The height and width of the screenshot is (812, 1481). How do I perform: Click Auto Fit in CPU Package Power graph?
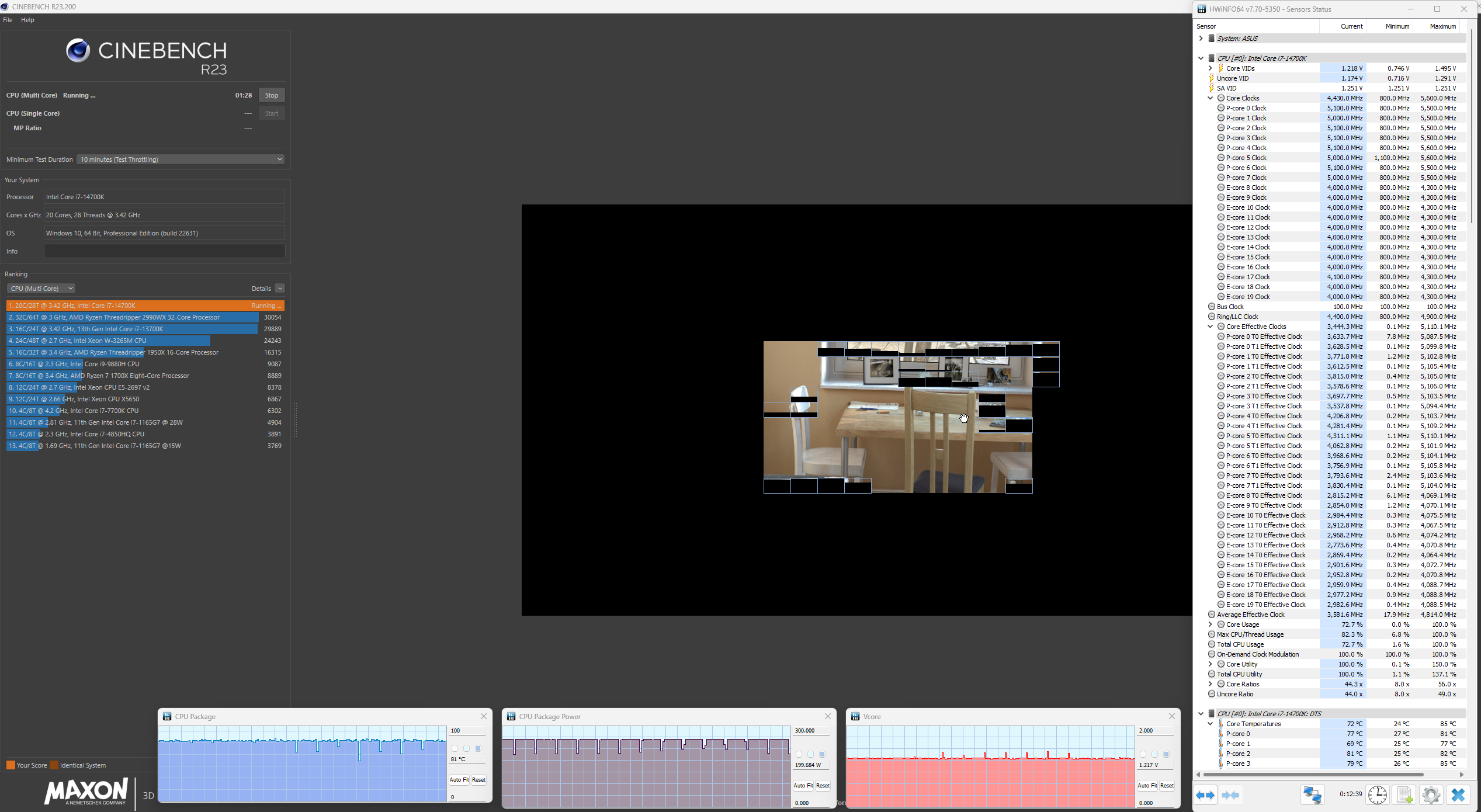803,786
